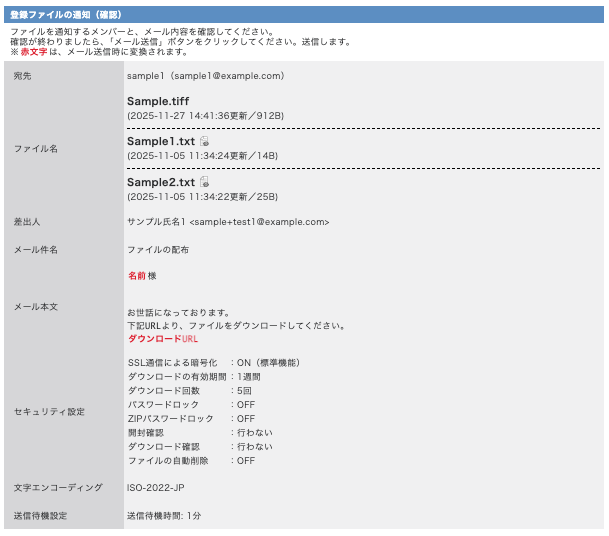Screen dimensions: 609x536
Task: Click the 宛先 row label
Action: (x=23, y=76)
